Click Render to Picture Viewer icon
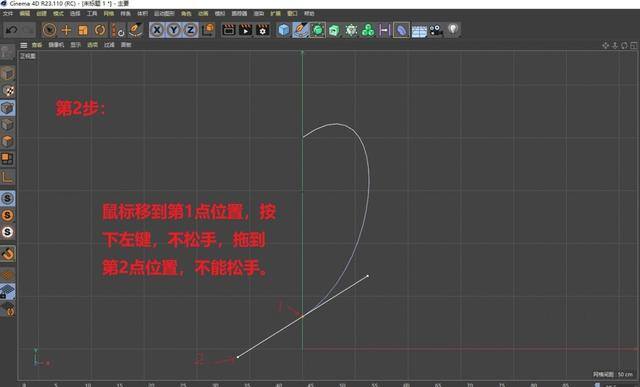 point(245,30)
